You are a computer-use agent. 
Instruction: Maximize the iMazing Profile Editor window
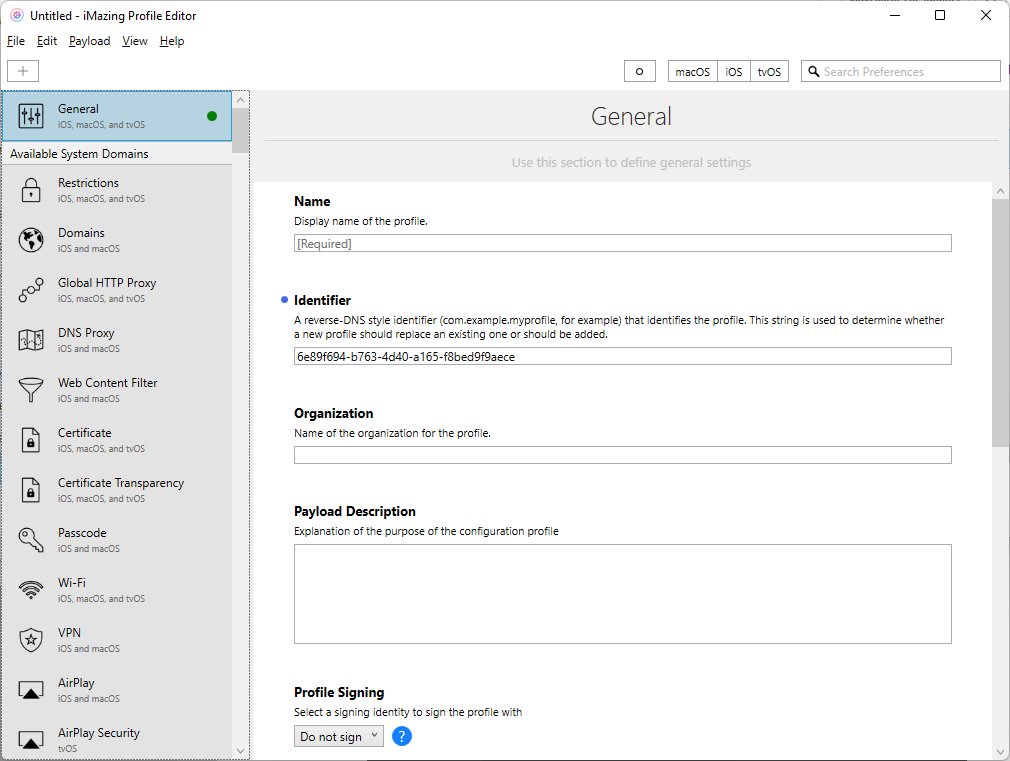pos(940,15)
